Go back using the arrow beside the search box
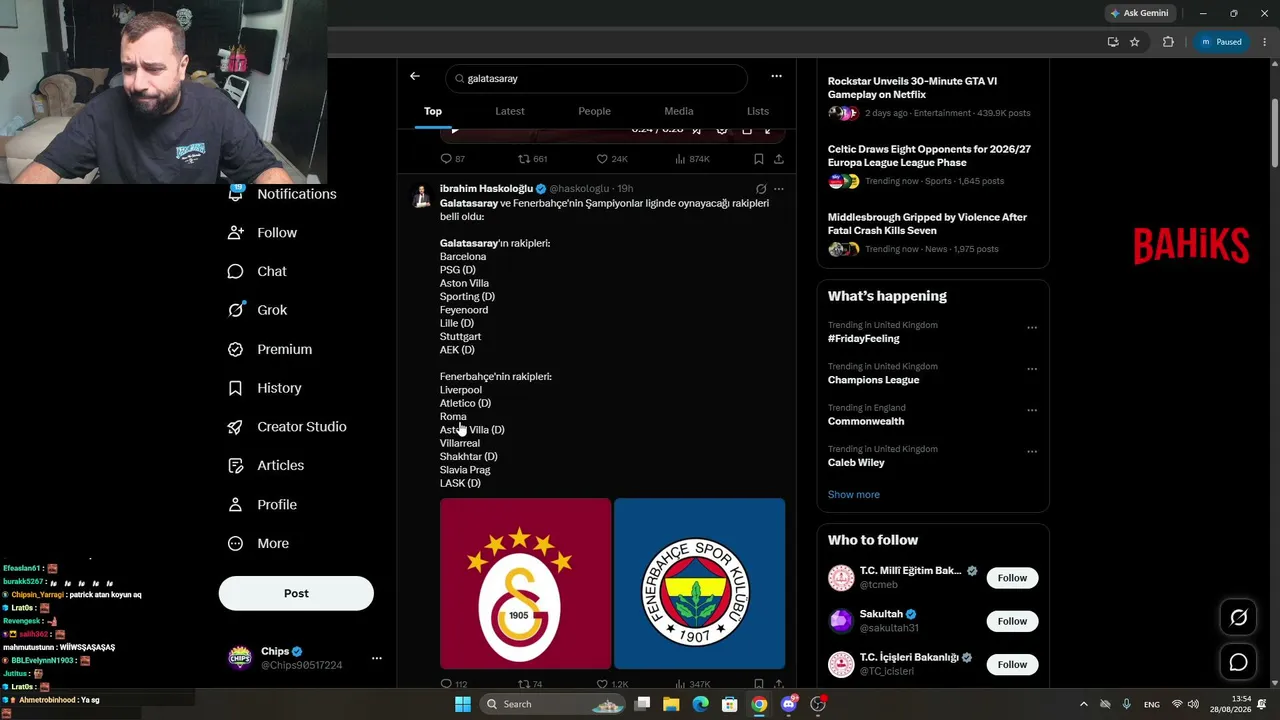The height and width of the screenshot is (720, 1280). click(x=415, y=76)
